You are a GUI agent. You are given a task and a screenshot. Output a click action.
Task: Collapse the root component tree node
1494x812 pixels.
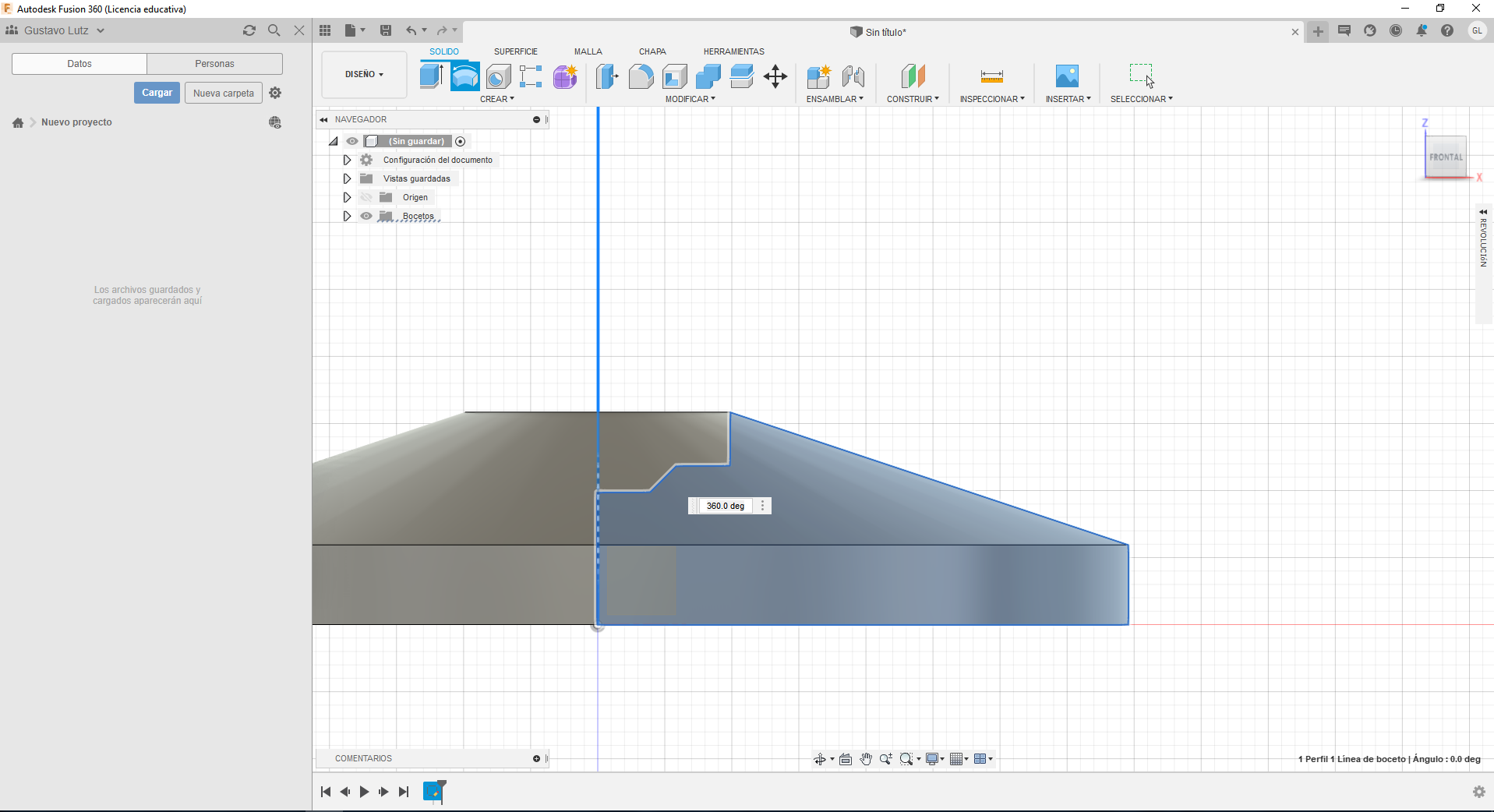tap(334, 141)
